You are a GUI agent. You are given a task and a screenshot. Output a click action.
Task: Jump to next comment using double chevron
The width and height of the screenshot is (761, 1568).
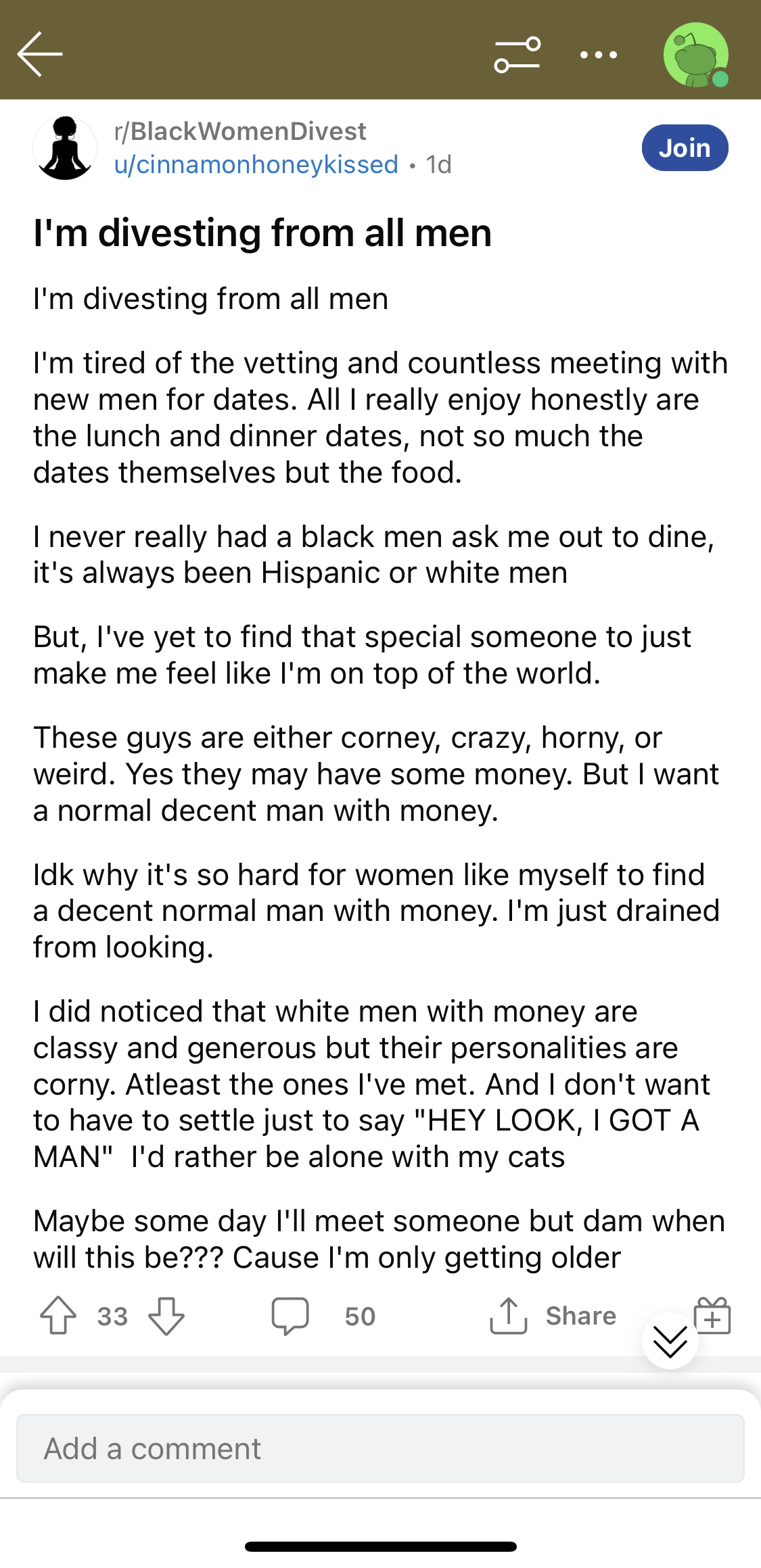pyautogui.click(x=670, y=1341)
